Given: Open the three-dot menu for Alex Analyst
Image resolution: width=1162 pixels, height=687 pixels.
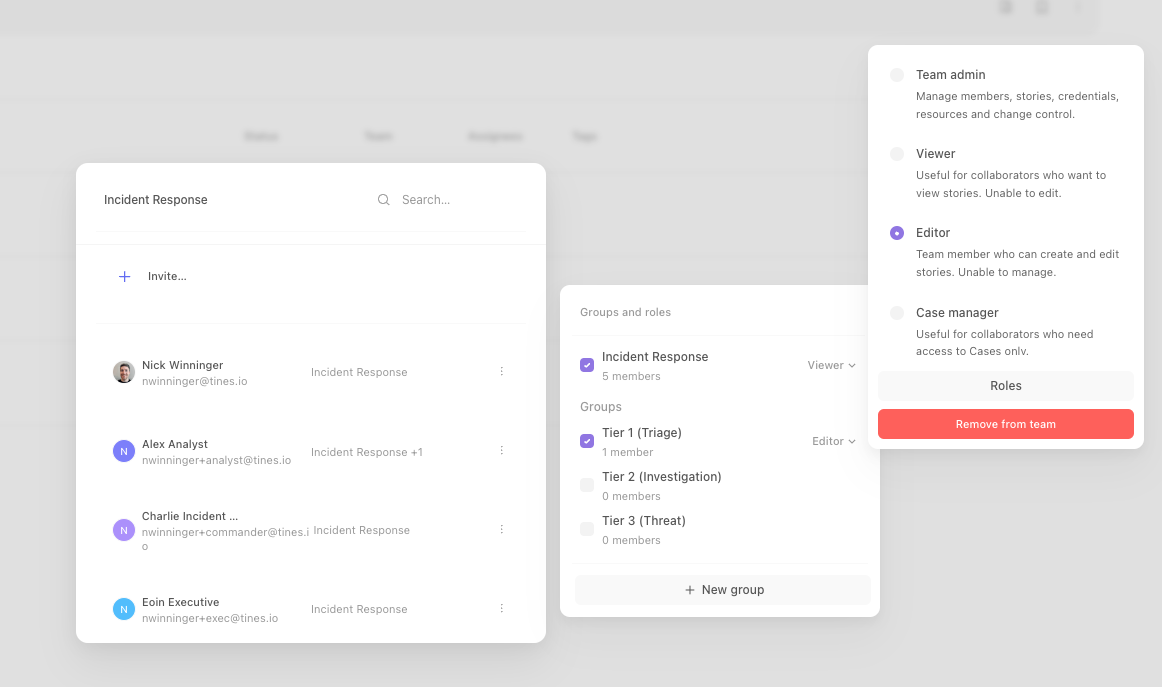Looking at the screenshot, I should [502, 451].
